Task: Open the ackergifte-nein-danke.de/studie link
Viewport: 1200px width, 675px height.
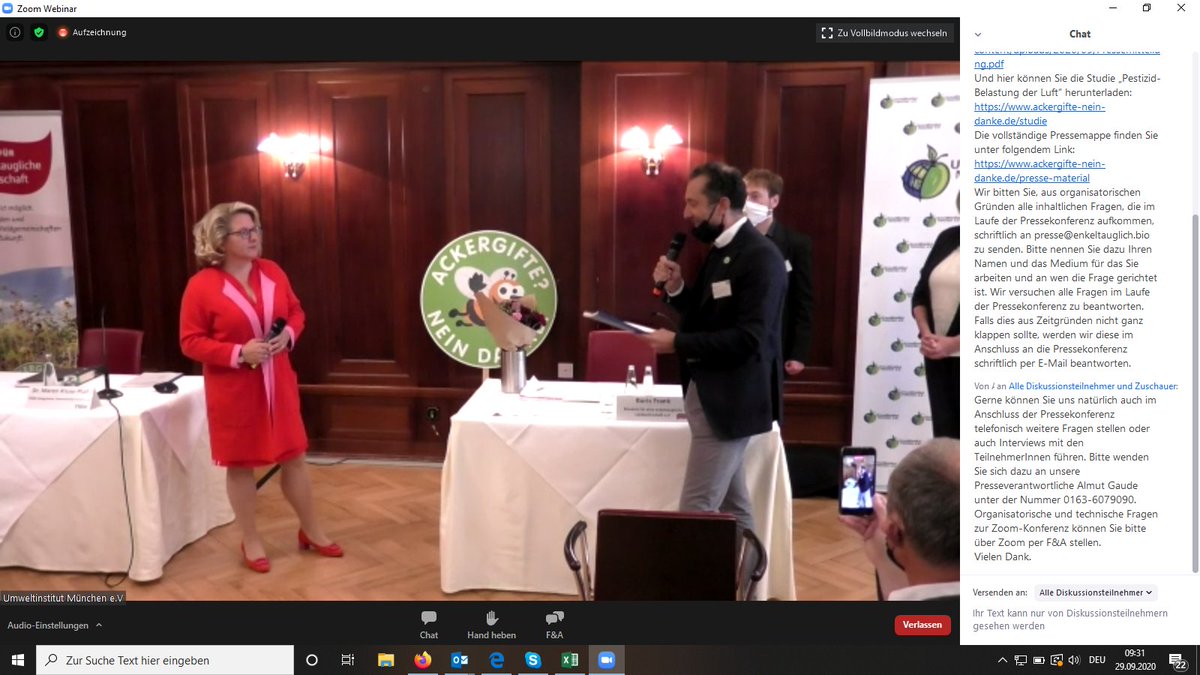Action: pyautogui.click(x=1040, y=113)
